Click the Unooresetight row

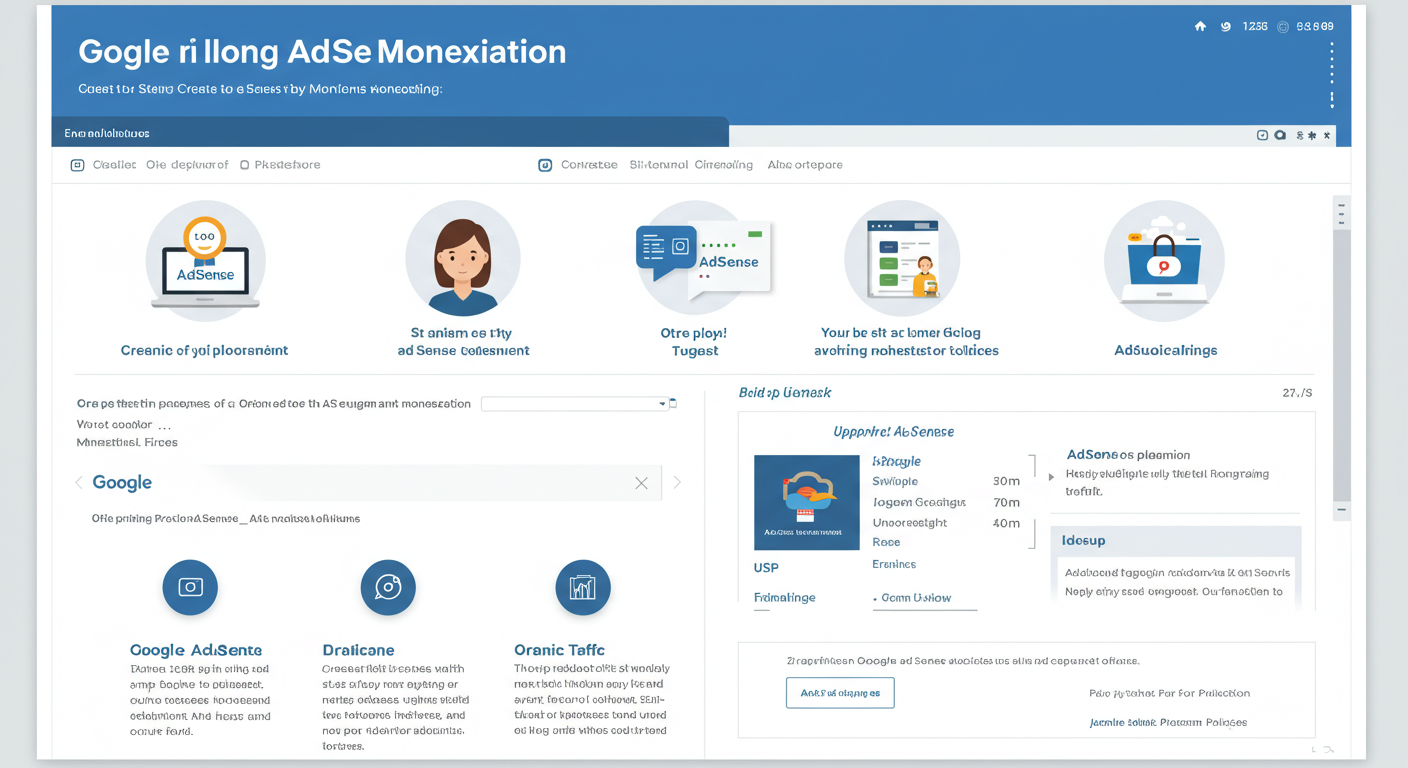[909, 523]
